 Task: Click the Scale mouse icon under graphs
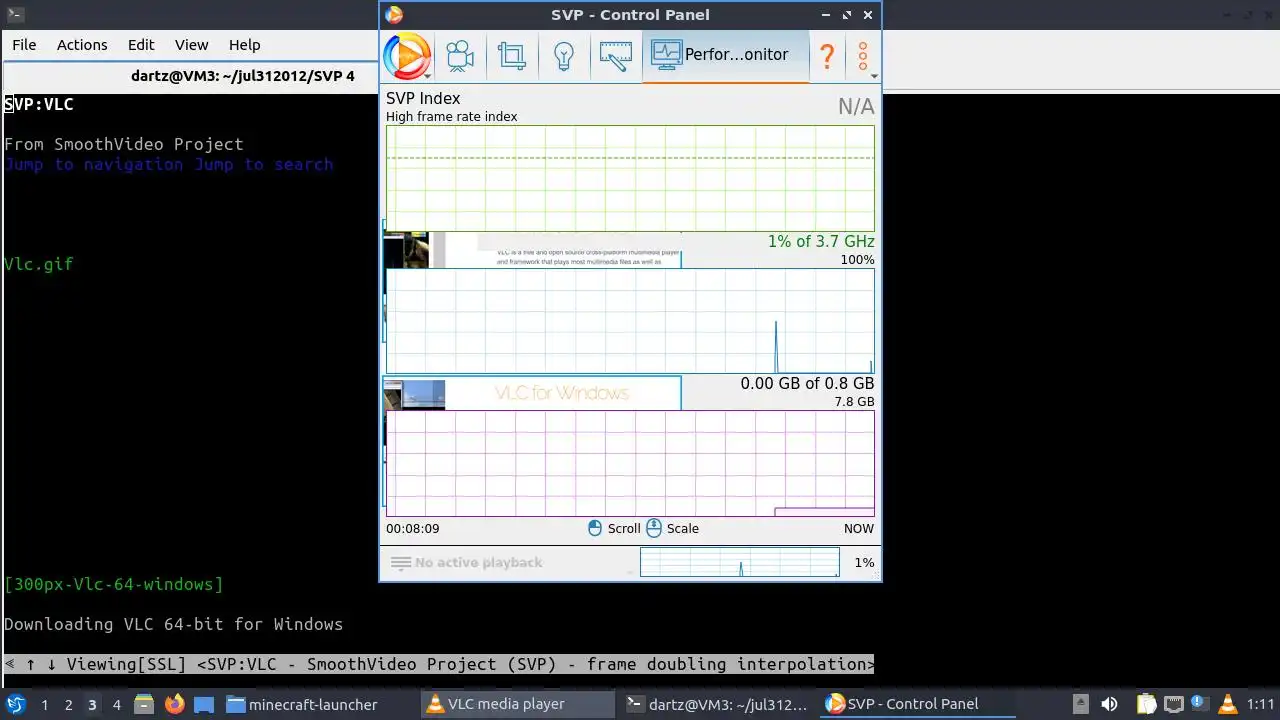(654, 528)
